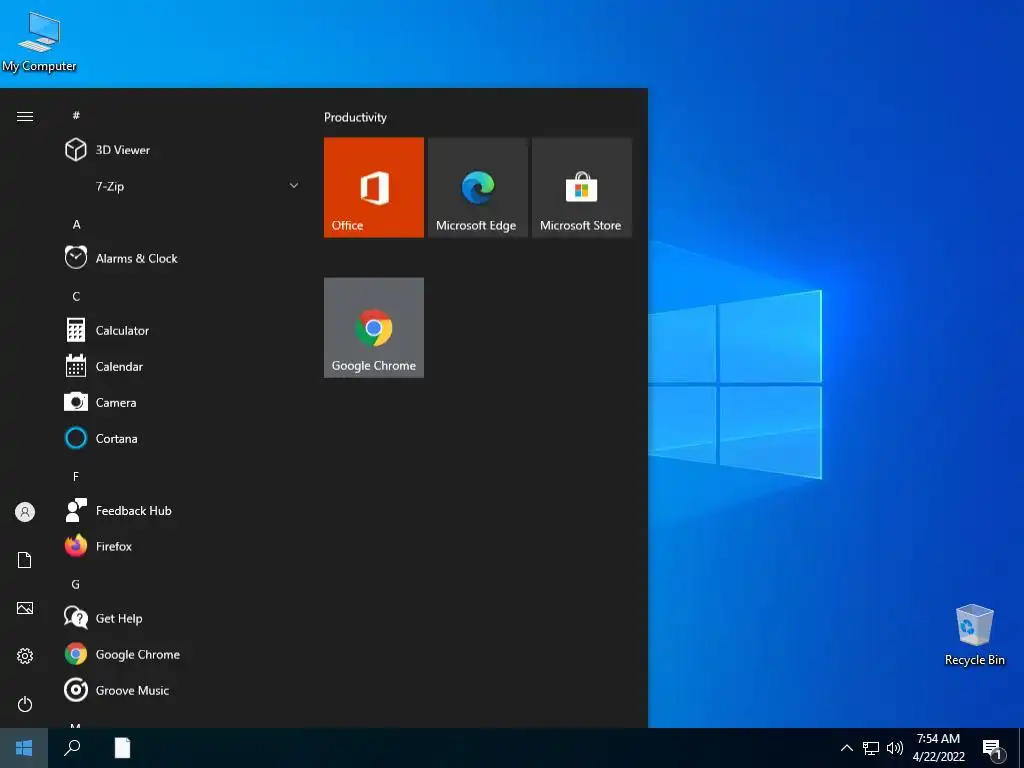Open Documents from the Start sidebar

tap(25, 560)
